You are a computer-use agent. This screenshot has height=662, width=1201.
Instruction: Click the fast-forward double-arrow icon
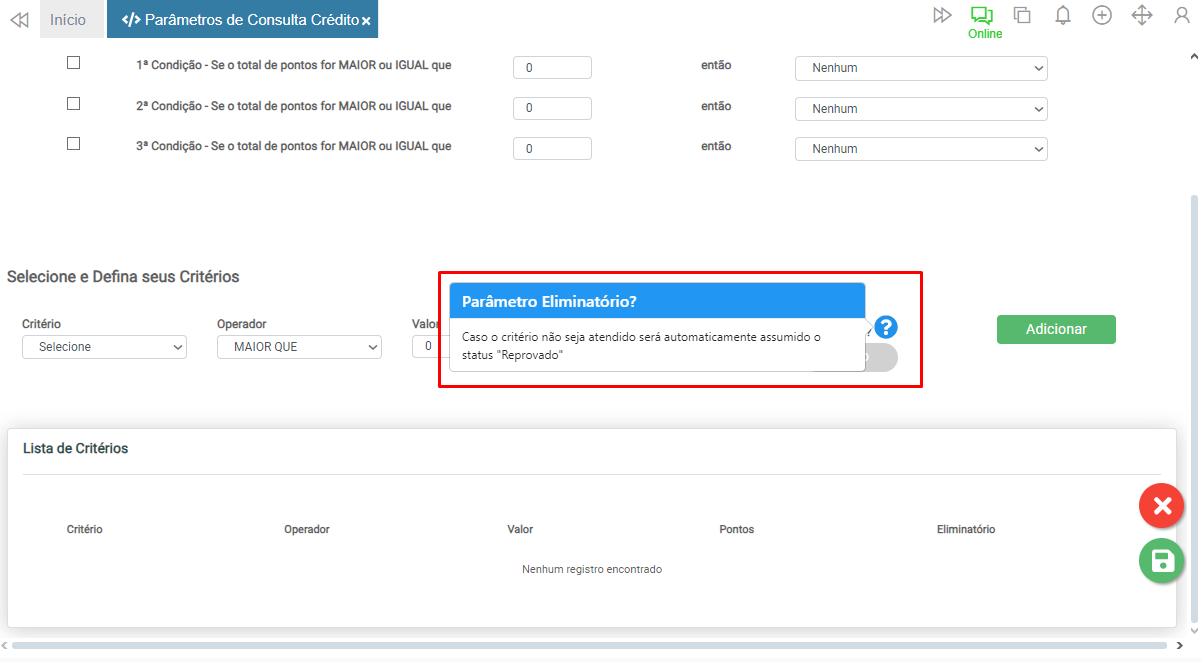click(x=942, y=15)
